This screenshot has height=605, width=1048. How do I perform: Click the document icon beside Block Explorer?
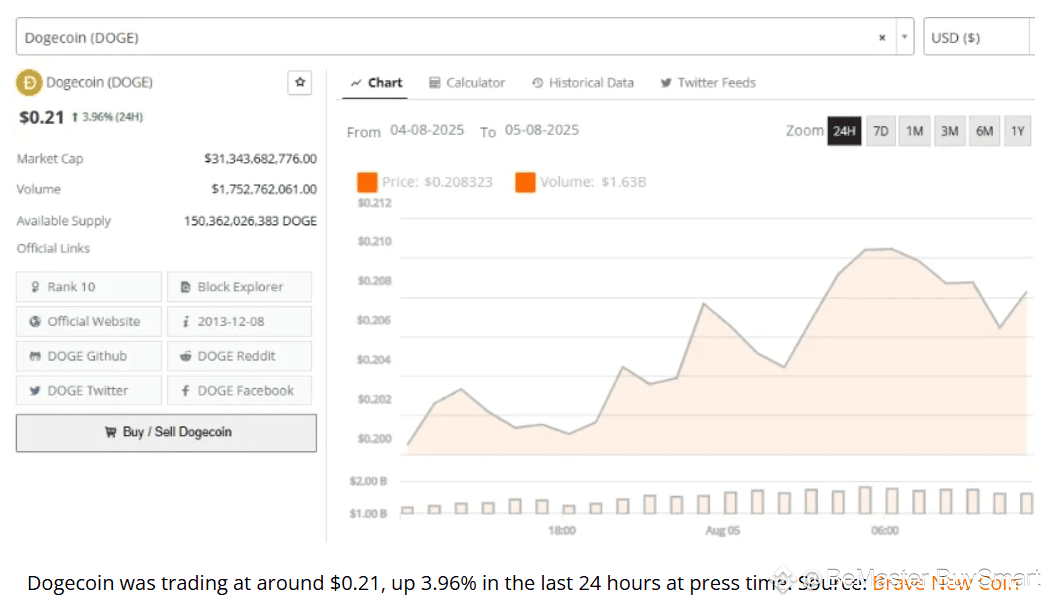(185, 287)
